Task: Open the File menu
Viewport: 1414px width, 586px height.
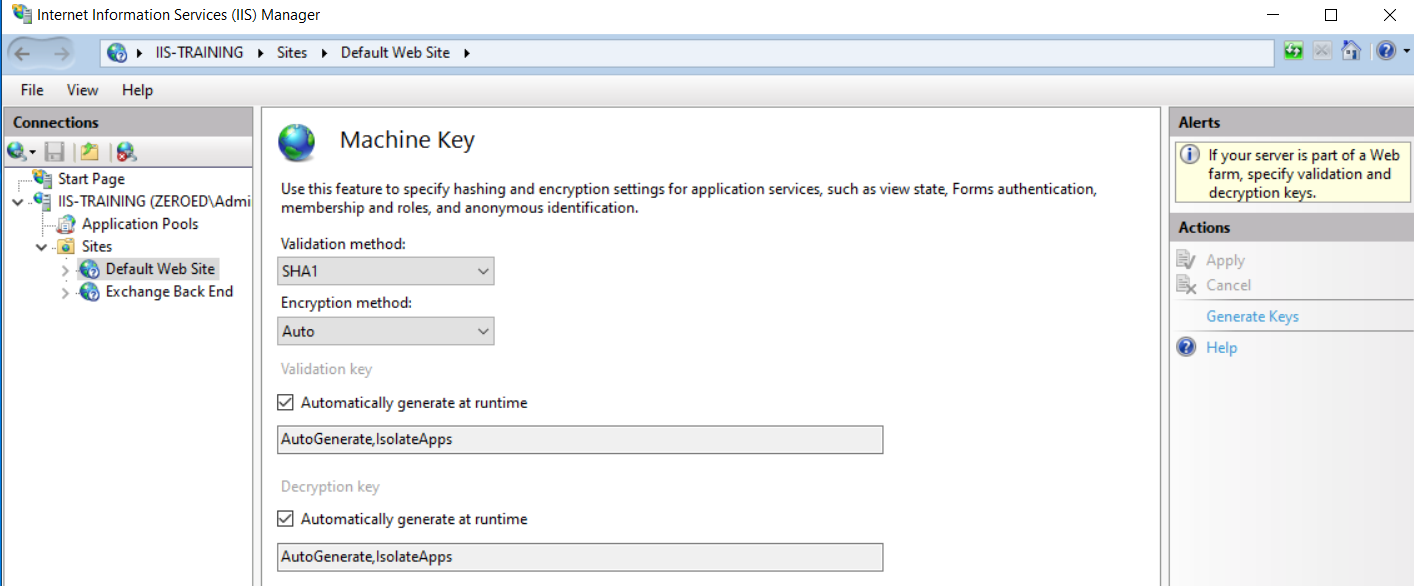Action: 32,90
